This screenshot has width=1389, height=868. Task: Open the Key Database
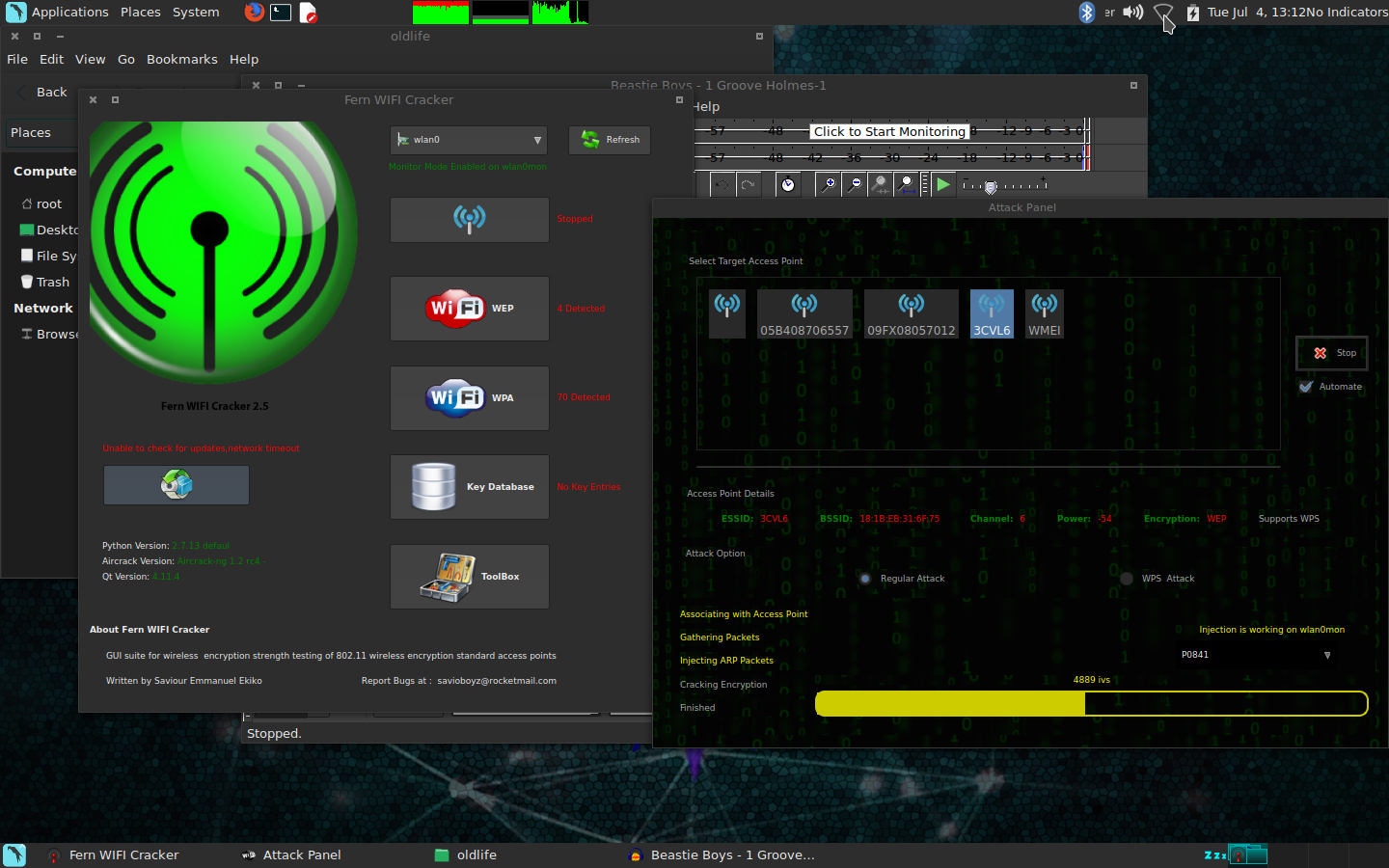pos(470,487)
